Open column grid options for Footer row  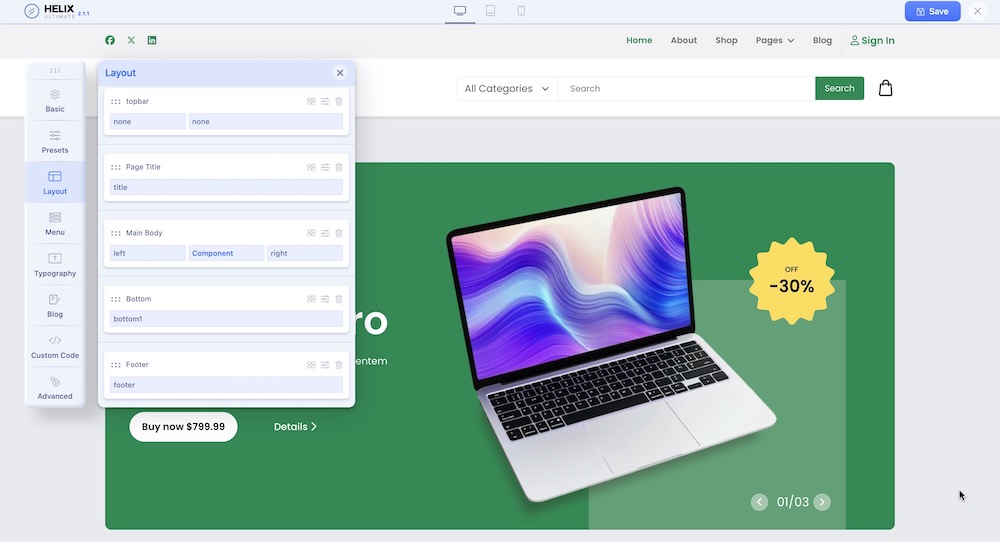tap(311, 365)
